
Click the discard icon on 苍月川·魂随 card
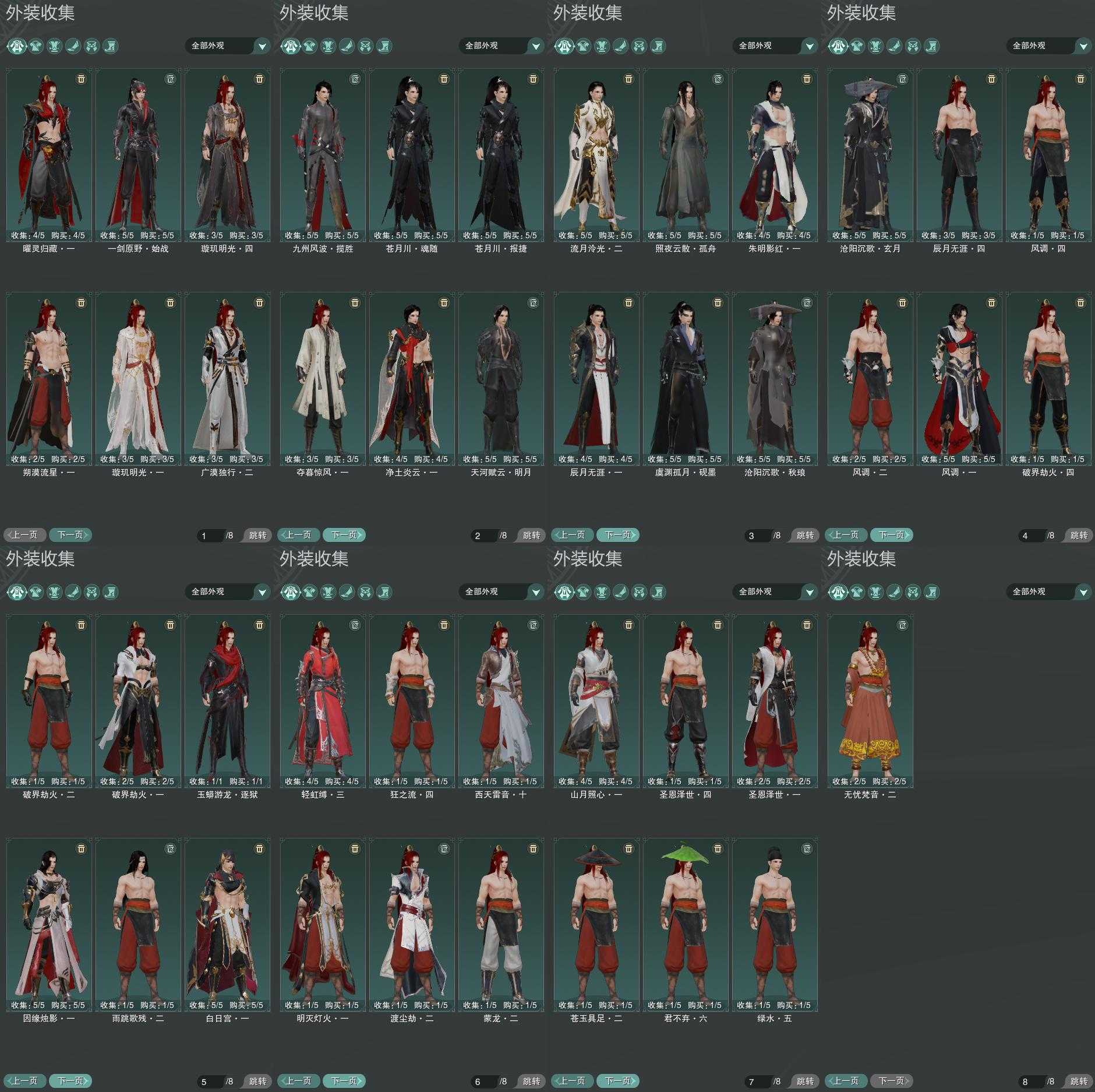pos(444,79)
